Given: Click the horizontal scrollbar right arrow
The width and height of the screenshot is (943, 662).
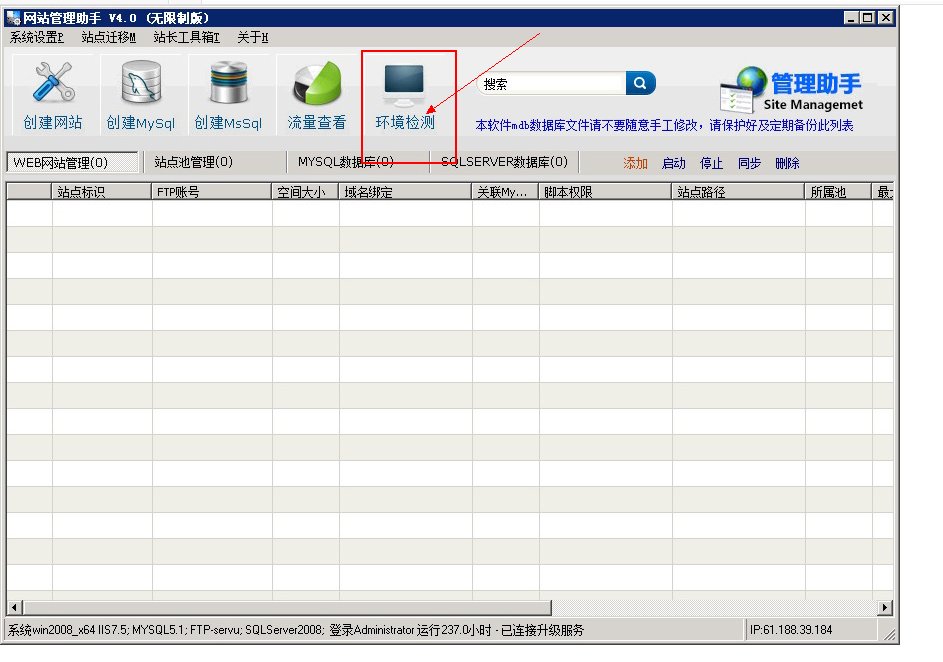Looking at the screenshot, I should (x=884, y=607).
